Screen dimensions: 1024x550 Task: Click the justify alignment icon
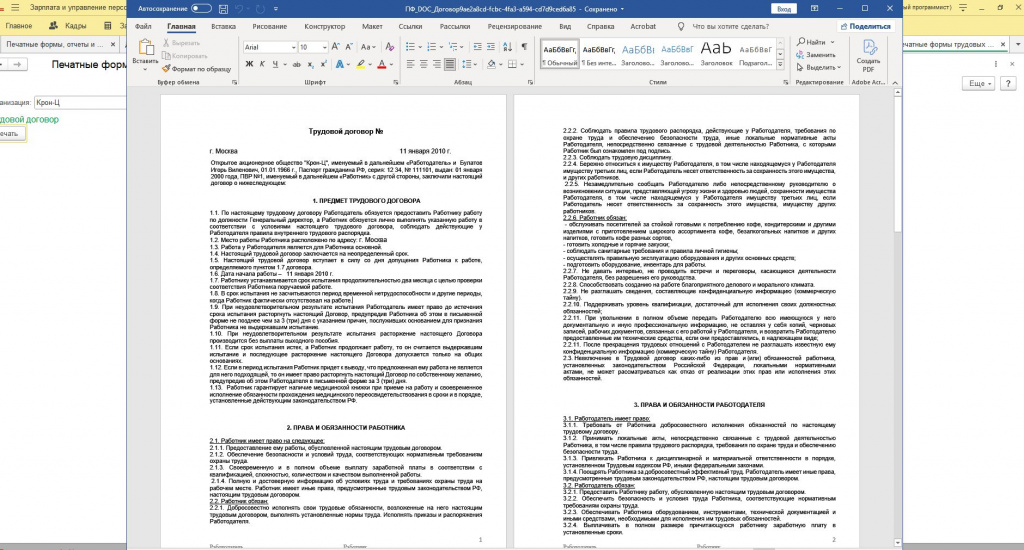click(450, 64)
